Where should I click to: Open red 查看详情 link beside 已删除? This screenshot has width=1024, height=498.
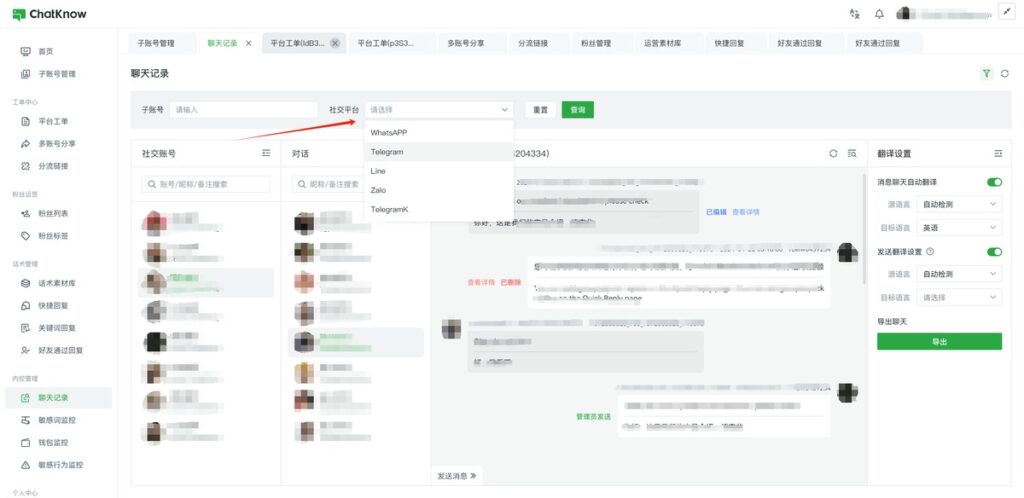(x=481, y=283)
